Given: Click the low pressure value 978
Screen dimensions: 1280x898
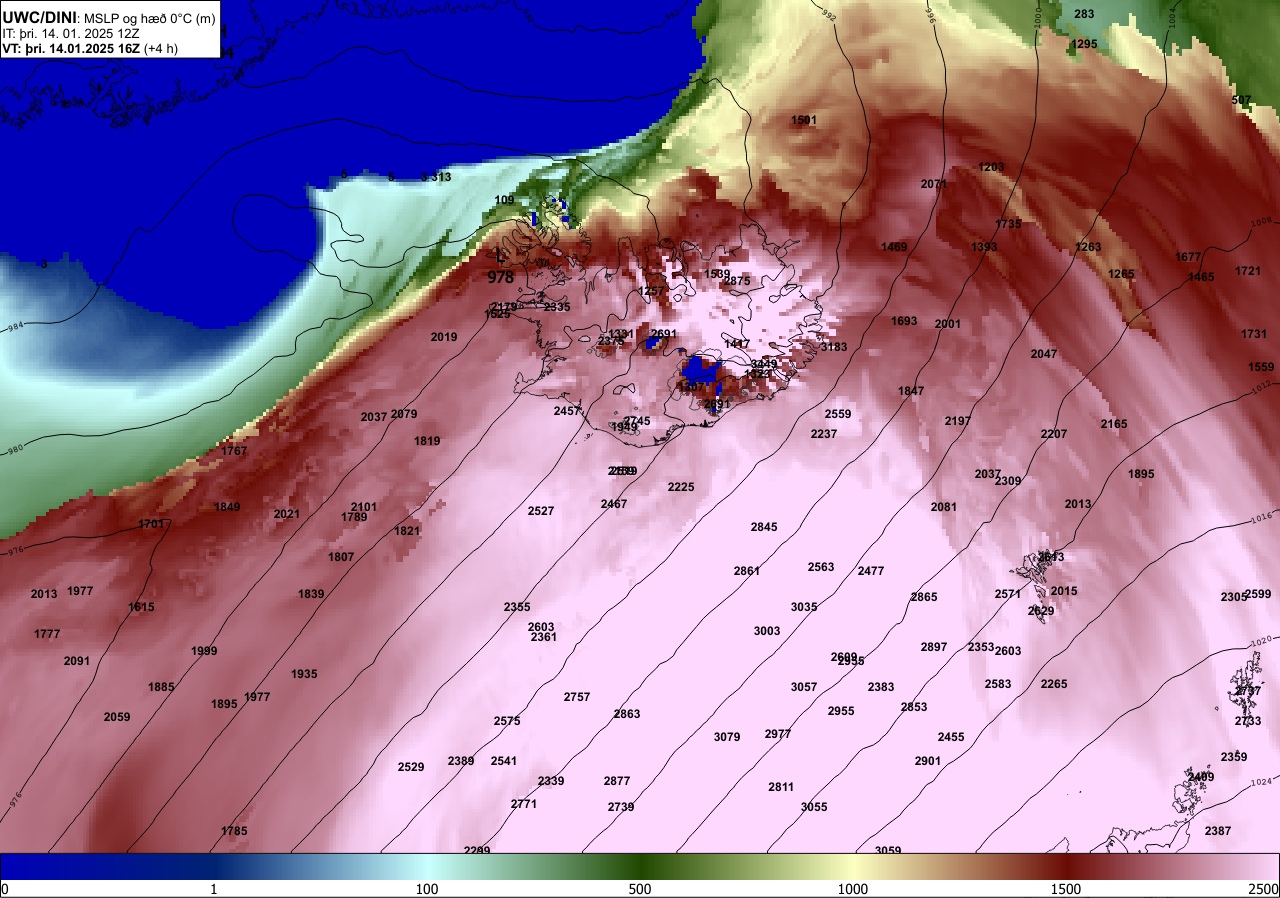Looking at the screenshot, I should click(x=501, y=277).
